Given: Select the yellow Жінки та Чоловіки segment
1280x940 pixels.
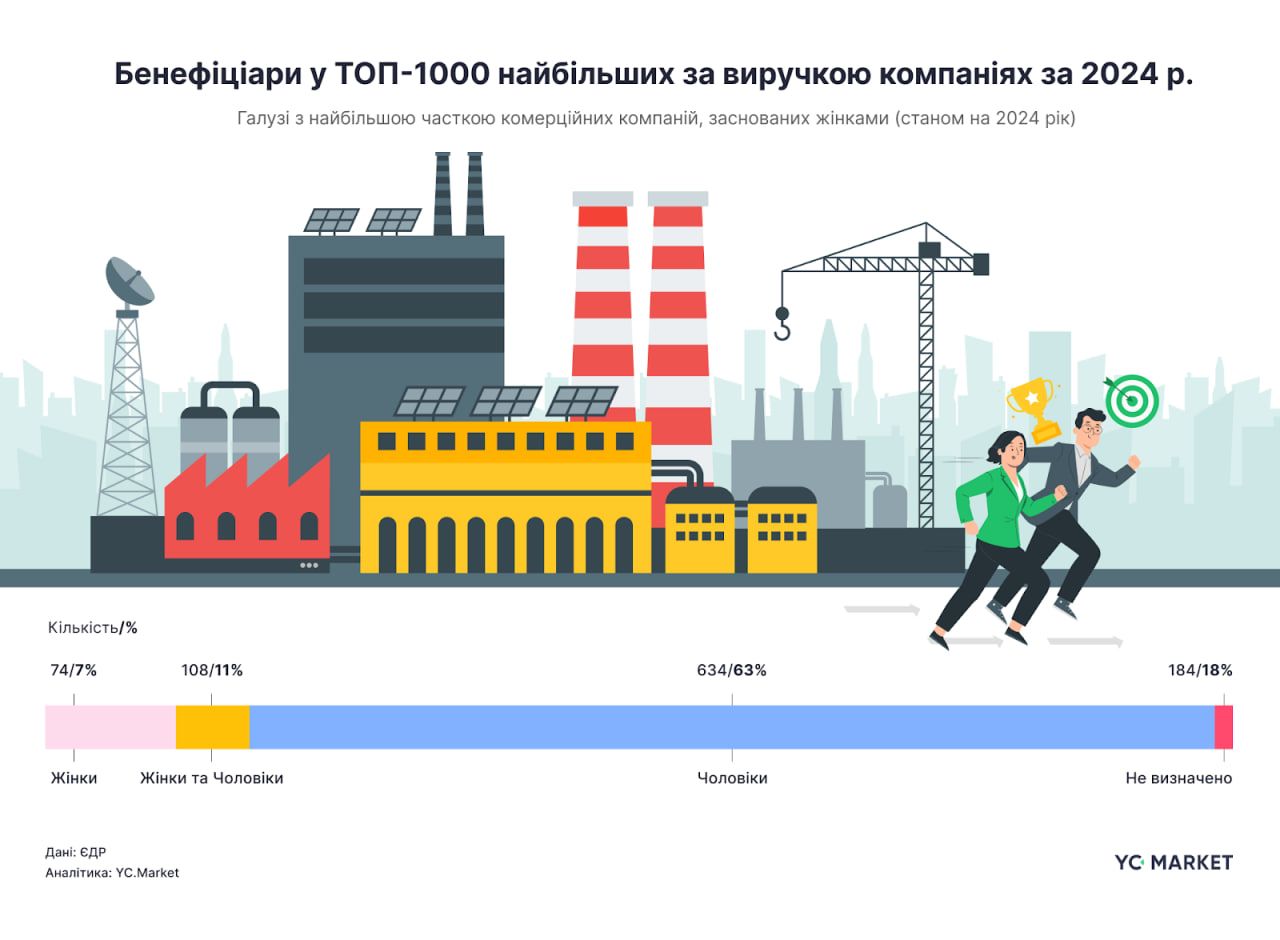Looking at the screenshot, I should (x=211, y=727).
